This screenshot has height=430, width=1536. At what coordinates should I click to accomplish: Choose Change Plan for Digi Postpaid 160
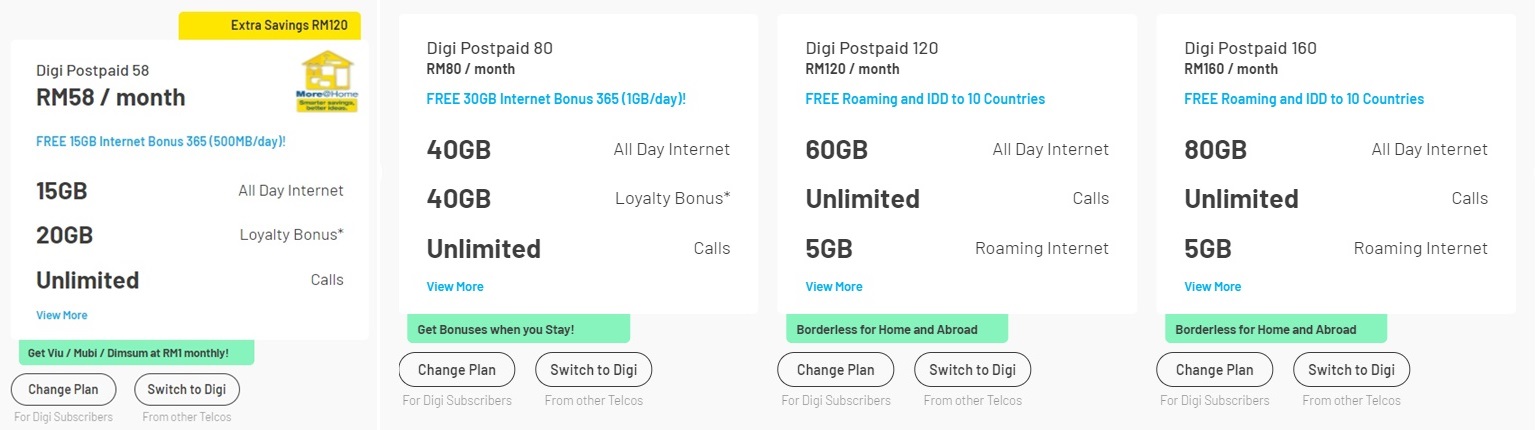pos(1214,370)
